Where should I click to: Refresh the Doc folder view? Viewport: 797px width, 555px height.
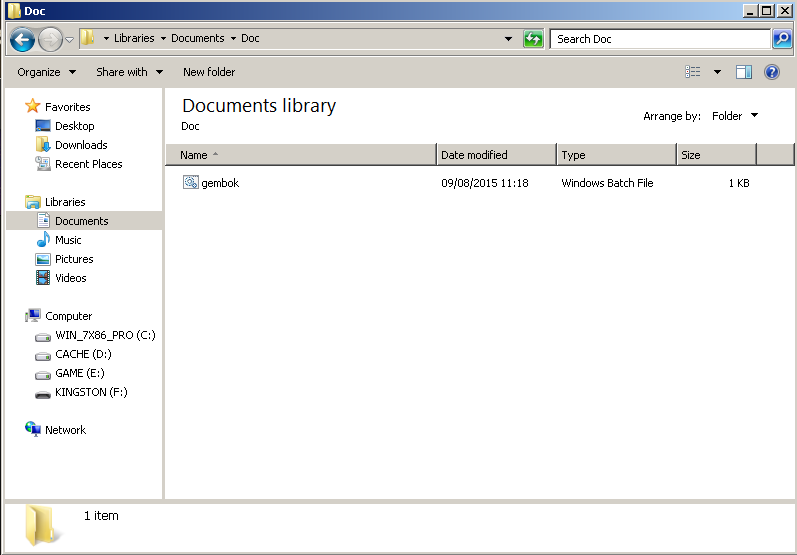[x=533, y=39]
